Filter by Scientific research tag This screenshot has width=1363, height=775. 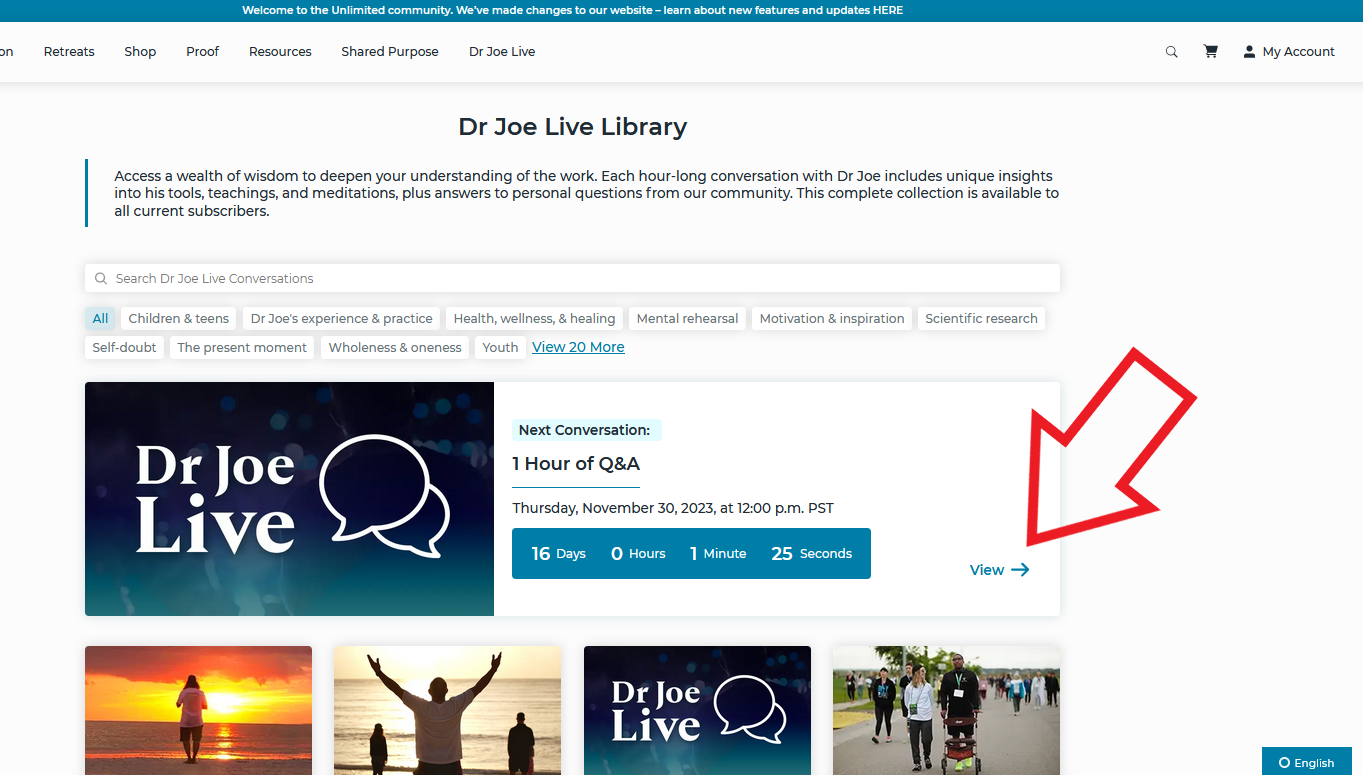tap(981, 319)
